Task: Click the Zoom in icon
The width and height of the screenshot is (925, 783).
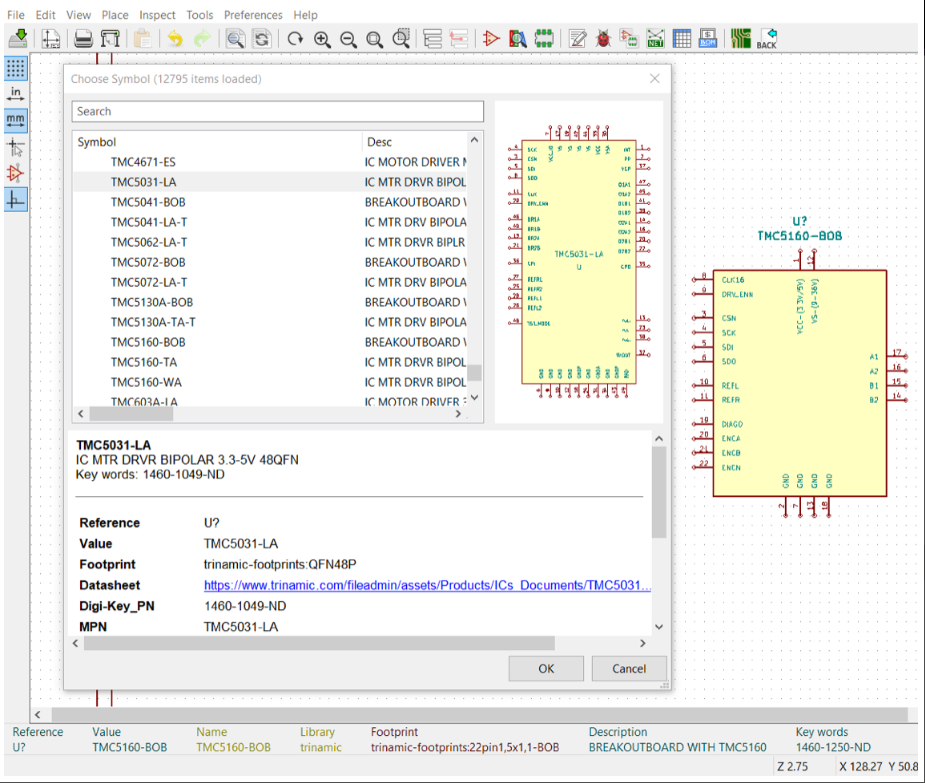Action: click(x=322, y=39)
